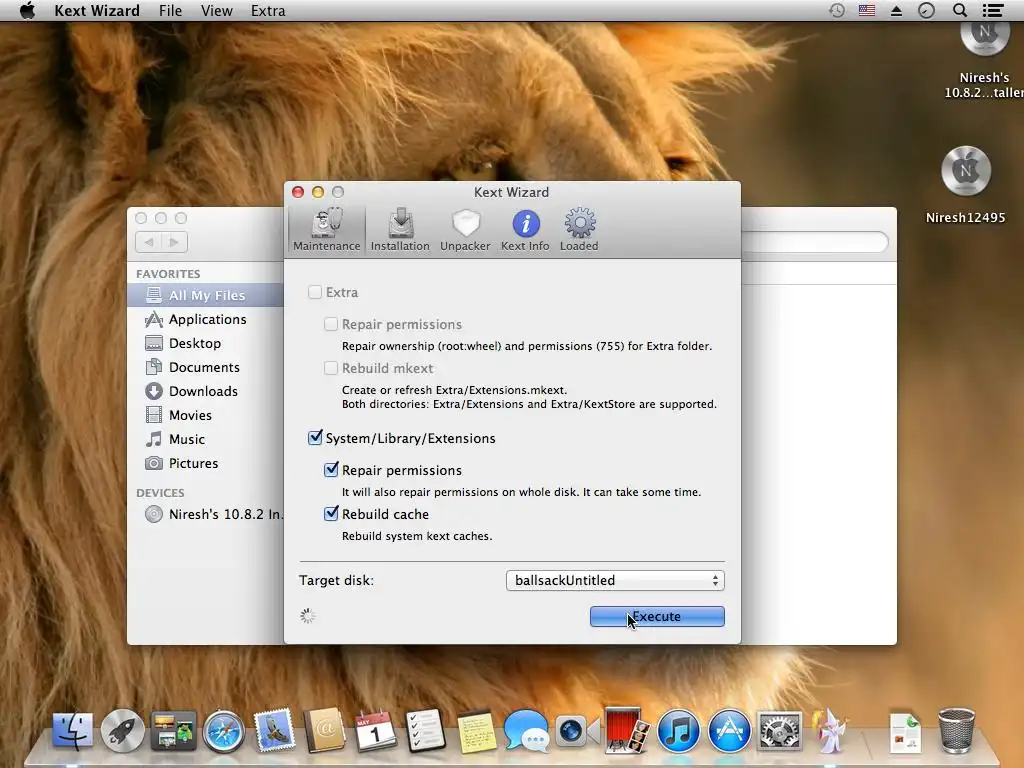Select the Kext Info tab
This screenshot has width=1024, height=768.
tap(525, 229)
